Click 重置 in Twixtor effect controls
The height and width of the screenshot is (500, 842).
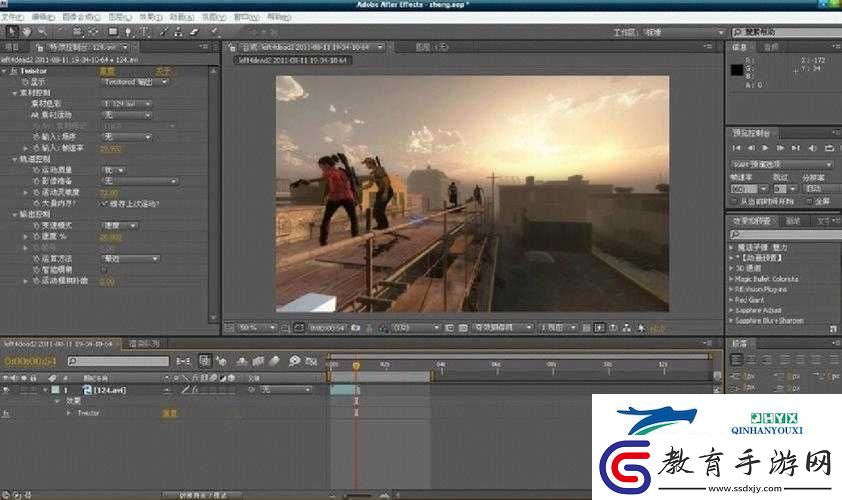pyautogui.click(x=107, y=71)
